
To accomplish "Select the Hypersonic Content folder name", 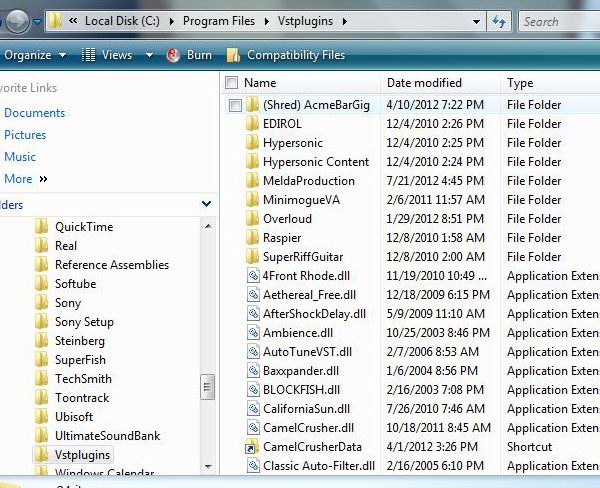I will coord(316,162).
